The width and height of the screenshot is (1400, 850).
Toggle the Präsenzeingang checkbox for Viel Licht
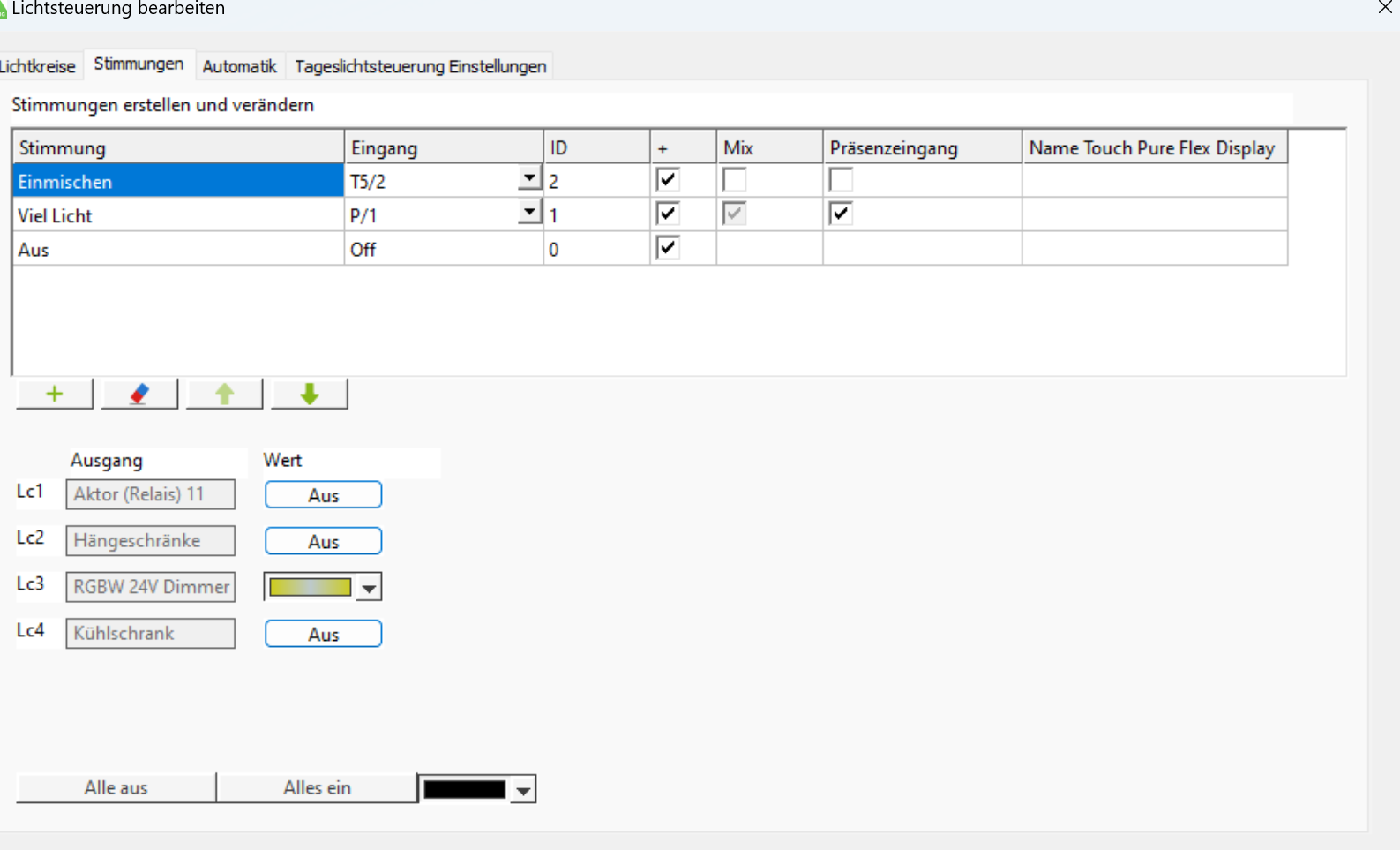[x=841, y=214]
